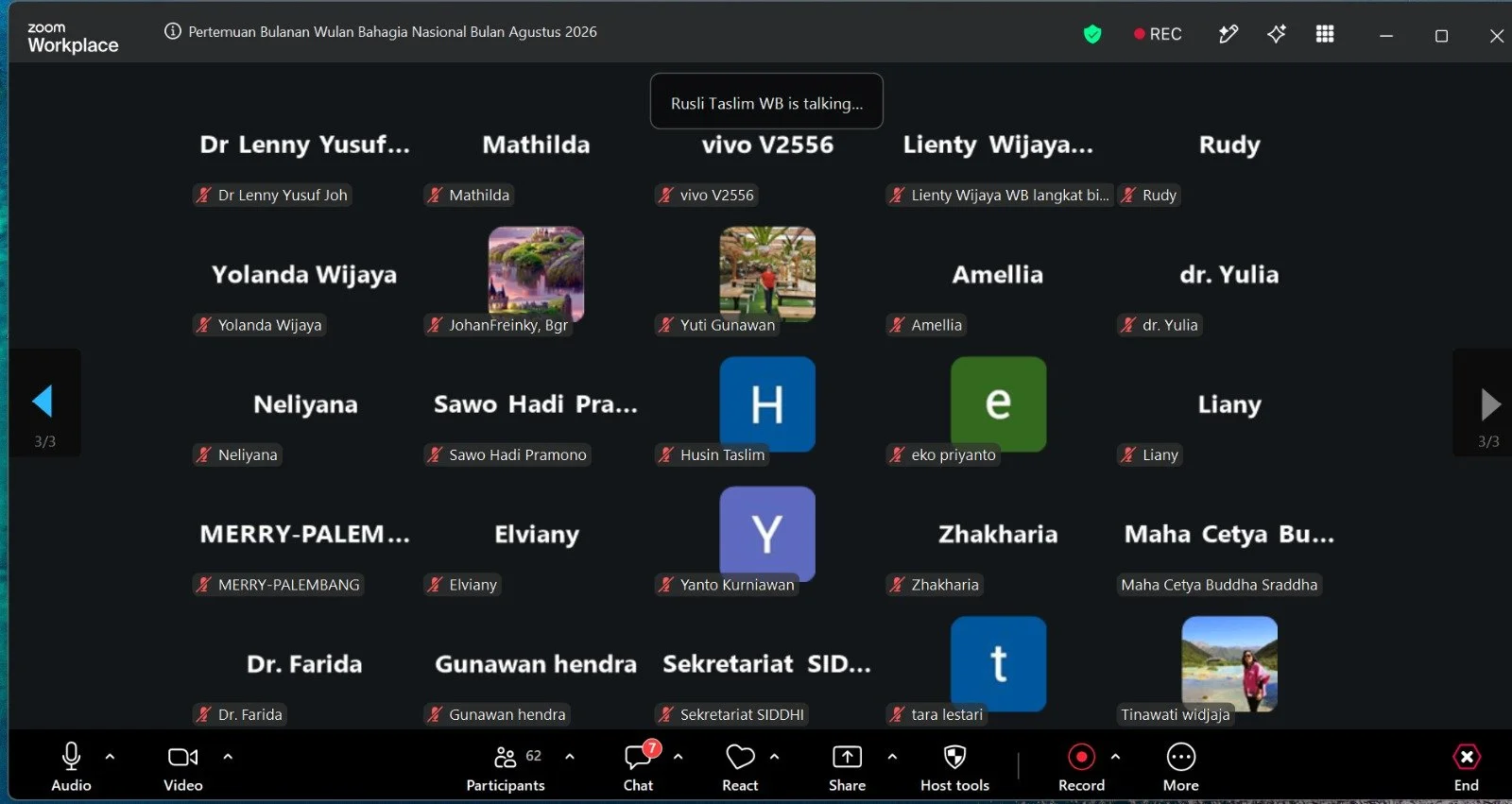Click the Sawo Hadi Pramono label
Image resolution: width=1512 pixels, height=804 pixels.
click(507, 454)
